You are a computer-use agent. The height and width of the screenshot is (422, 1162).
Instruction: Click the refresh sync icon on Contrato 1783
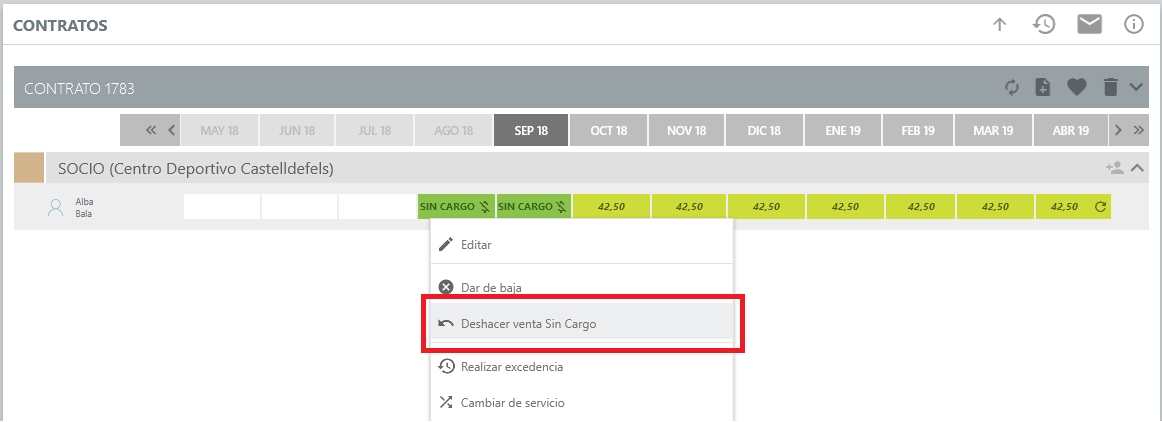(x=1012, y=88)
